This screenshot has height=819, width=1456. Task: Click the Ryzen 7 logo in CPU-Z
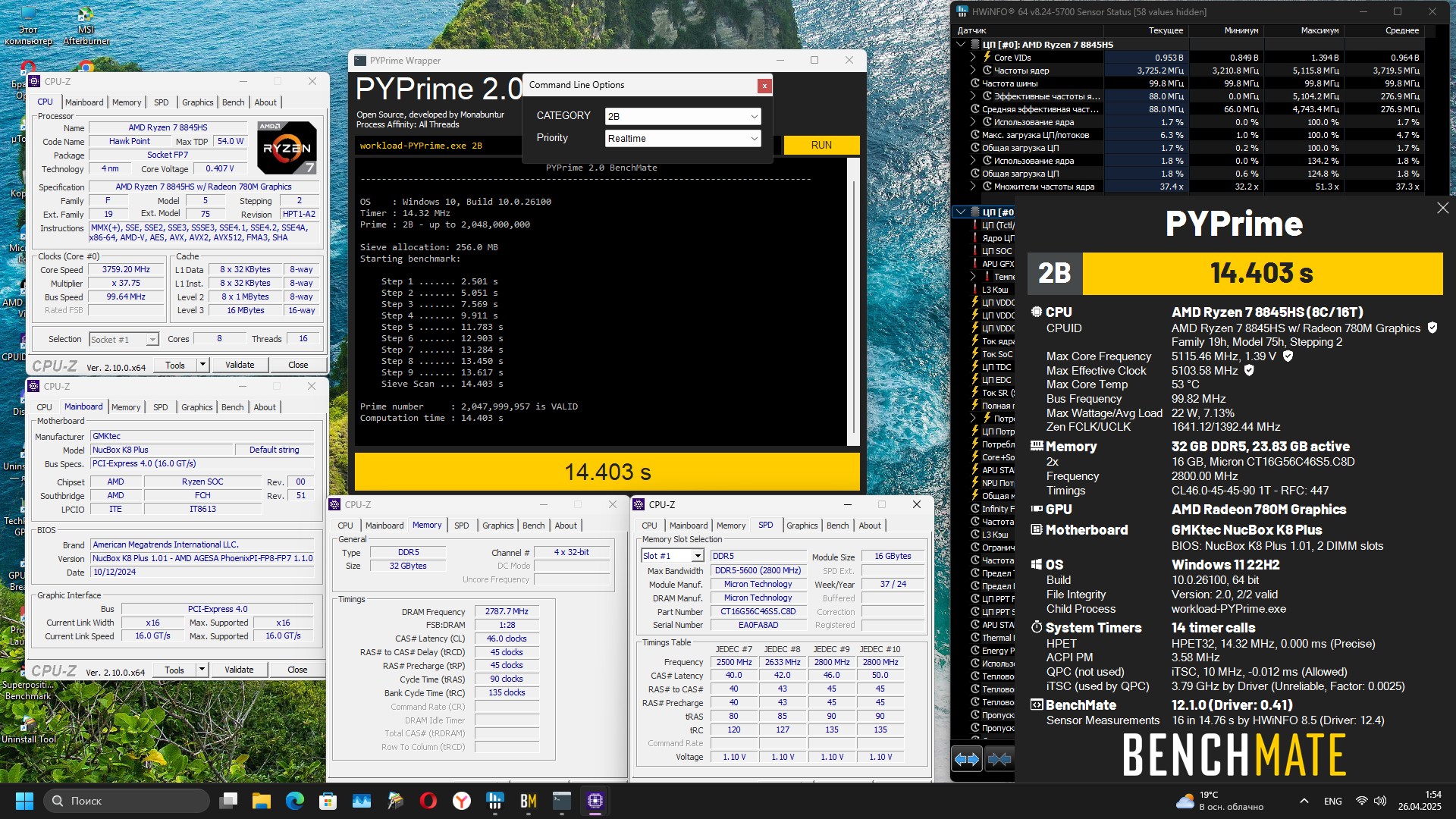287,147
